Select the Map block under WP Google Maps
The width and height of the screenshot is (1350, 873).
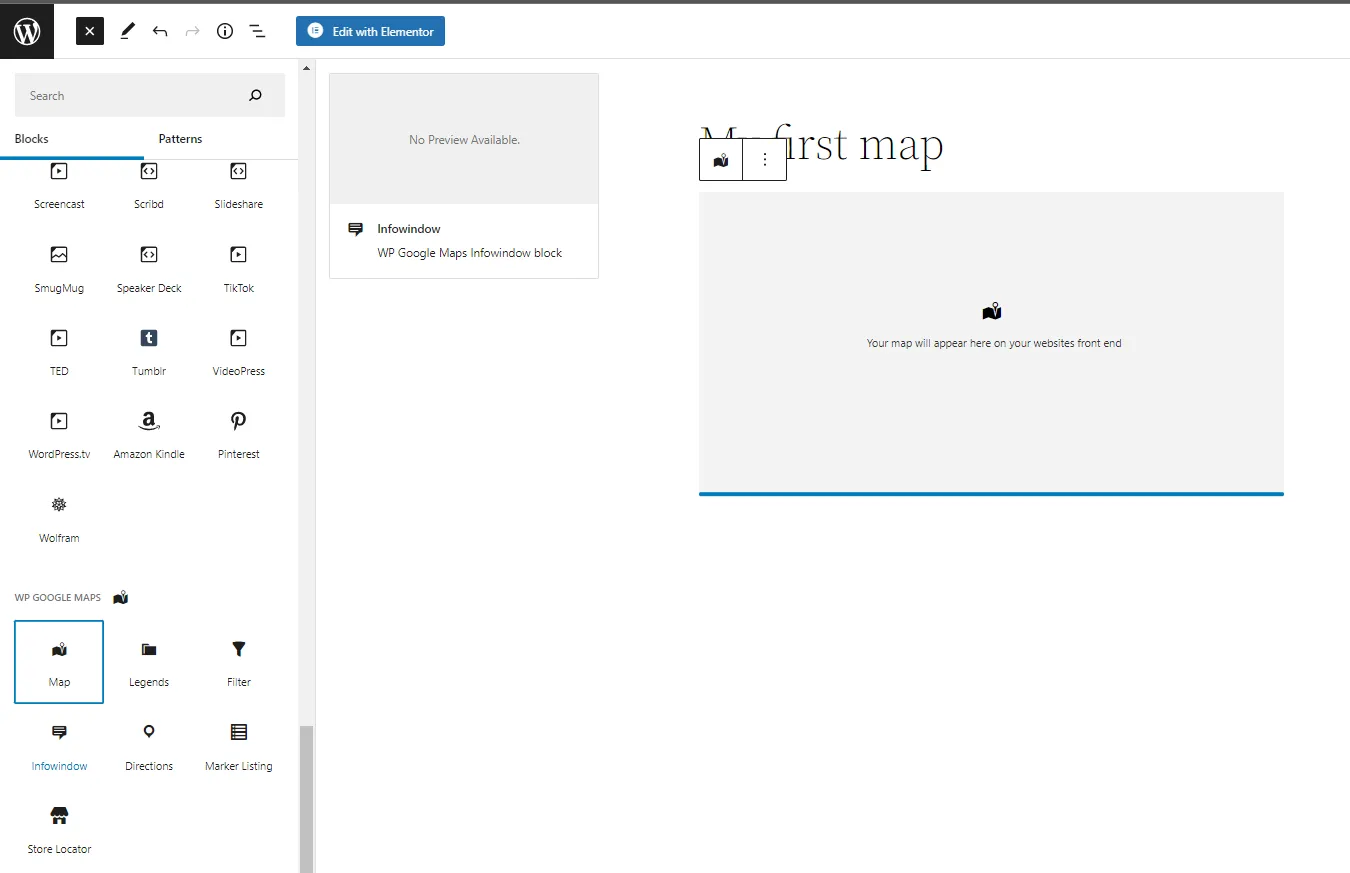58,662
